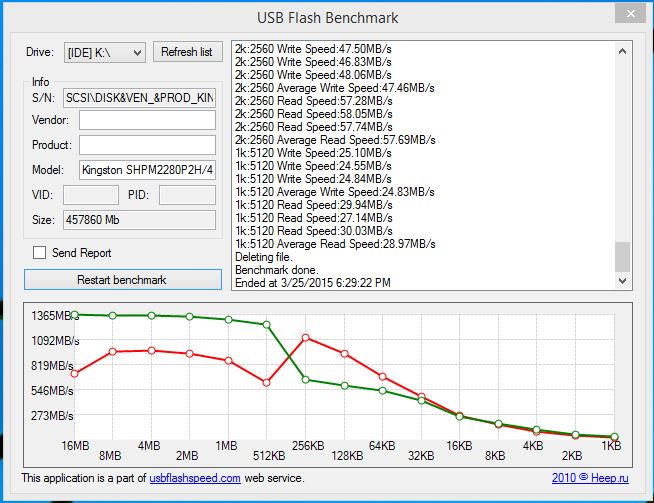Click the green data point at 16MB
The height and width of the screenshot is (503, 654).
coord(75,314)
